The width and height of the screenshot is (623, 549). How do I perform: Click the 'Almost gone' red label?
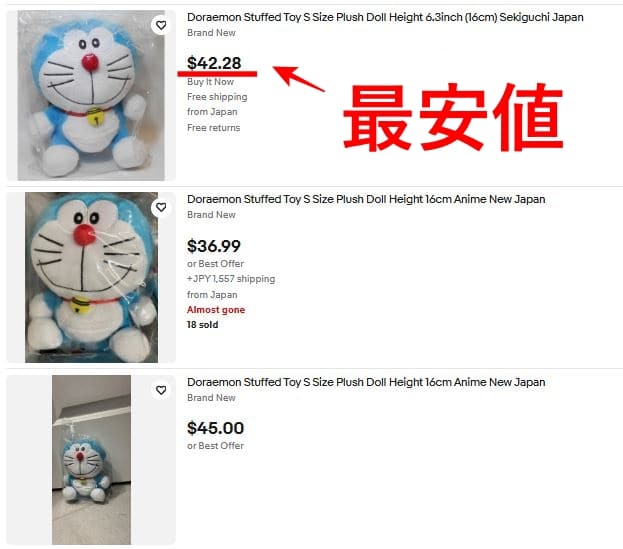coord(216,310)
